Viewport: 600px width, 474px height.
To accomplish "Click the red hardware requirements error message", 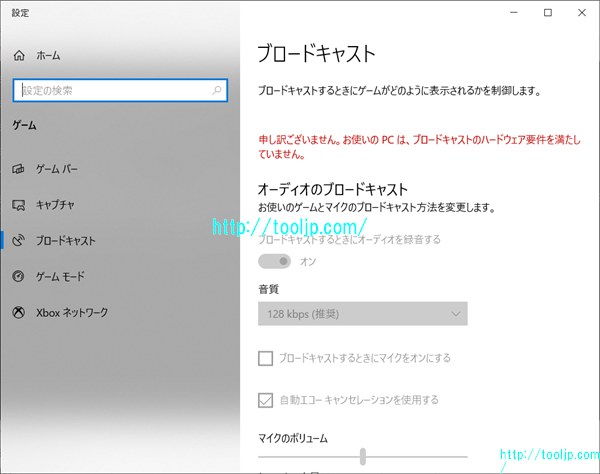I will 419,147.
